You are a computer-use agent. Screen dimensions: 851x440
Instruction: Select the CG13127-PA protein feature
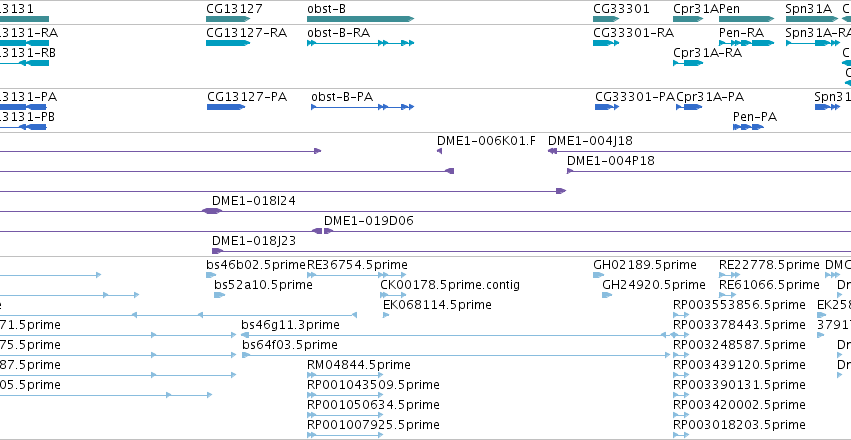pyautogui.click(x=226, y=107)
